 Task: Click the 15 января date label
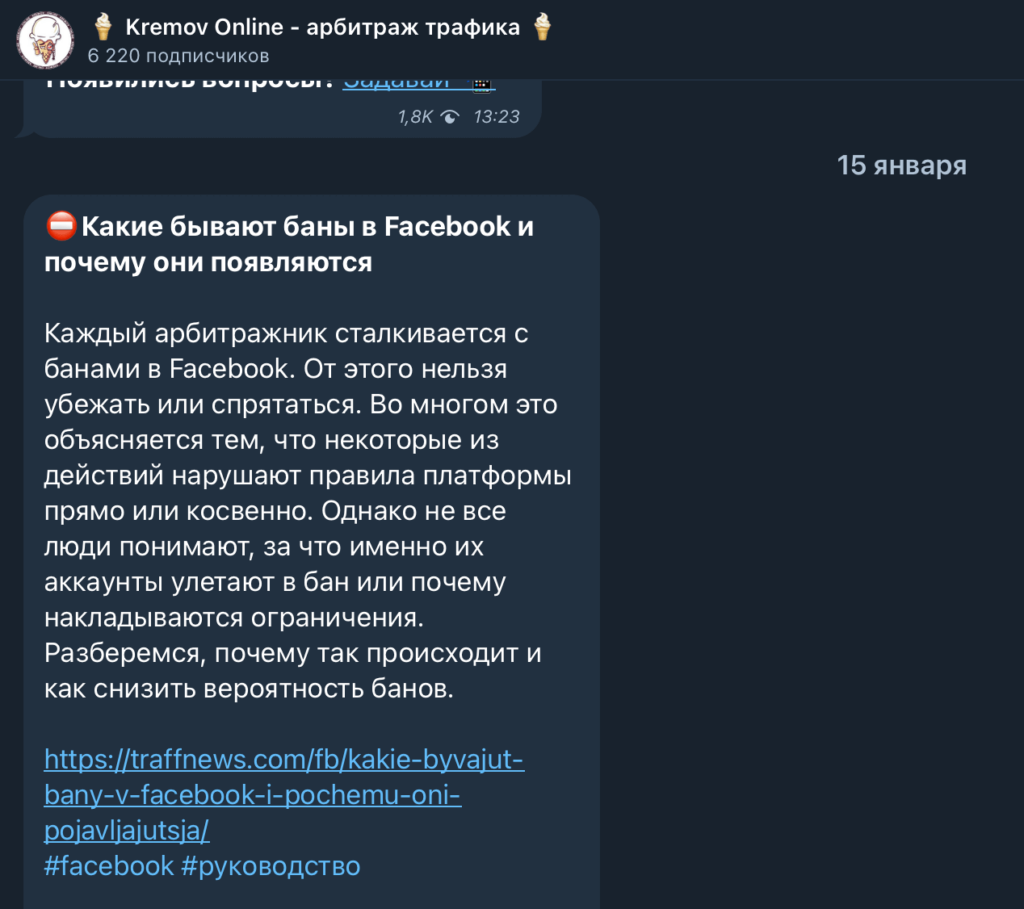coord(901,165)
